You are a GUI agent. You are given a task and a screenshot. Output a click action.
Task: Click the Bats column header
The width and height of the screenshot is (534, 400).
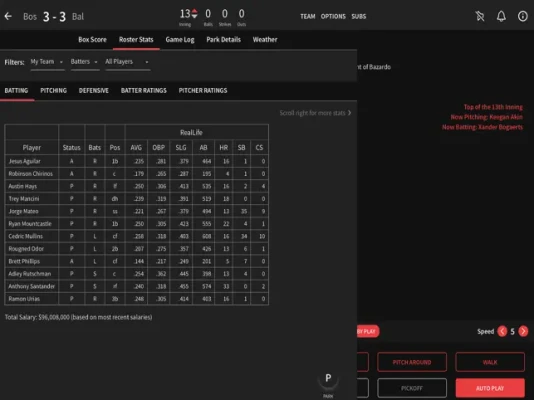[95, 147]
